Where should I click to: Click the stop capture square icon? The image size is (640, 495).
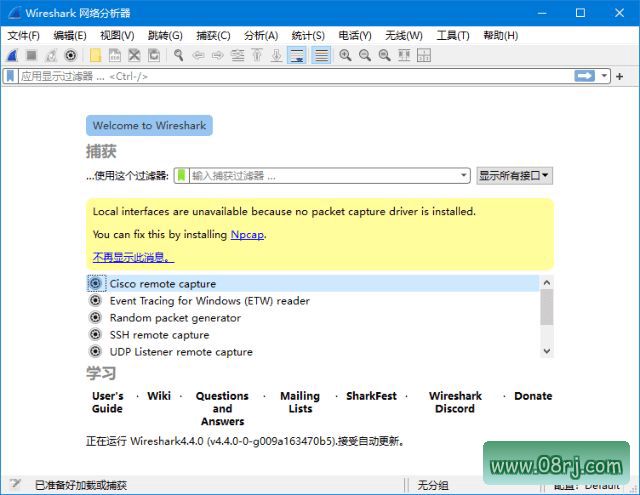point(31,55)
